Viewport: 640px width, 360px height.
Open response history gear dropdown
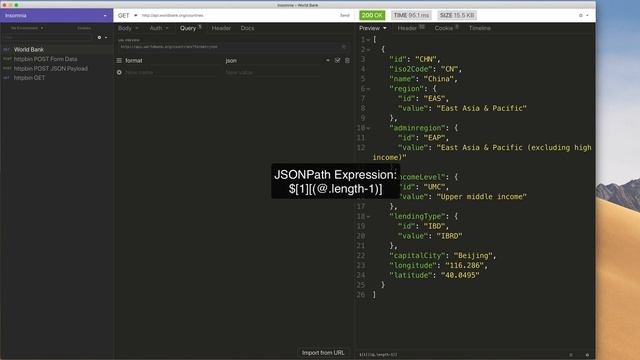(584, 16)
